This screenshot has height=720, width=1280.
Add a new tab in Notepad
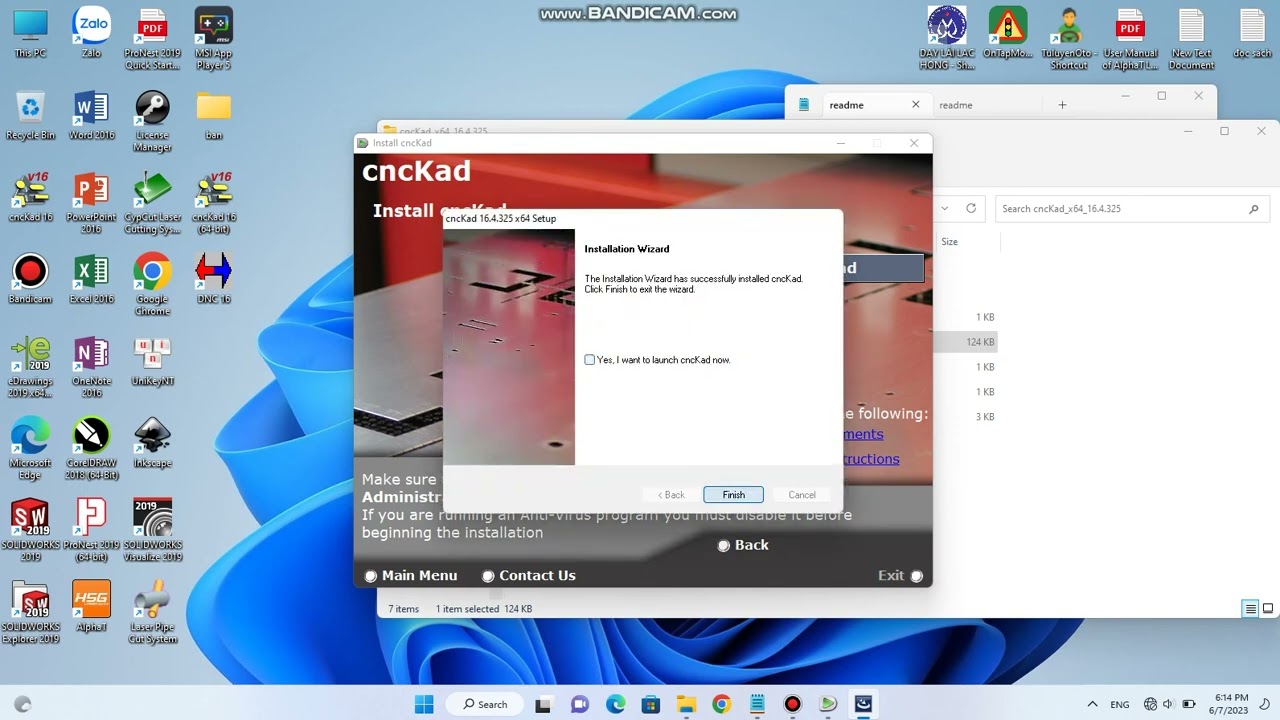tap(1062, 105)
